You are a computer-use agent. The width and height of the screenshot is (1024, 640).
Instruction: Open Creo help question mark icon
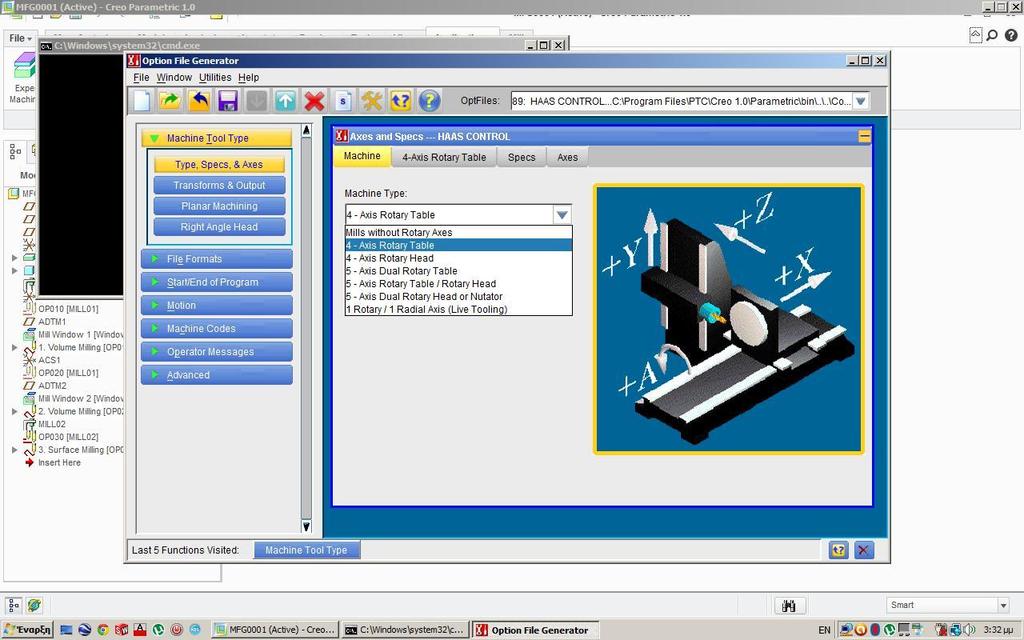1011,35
